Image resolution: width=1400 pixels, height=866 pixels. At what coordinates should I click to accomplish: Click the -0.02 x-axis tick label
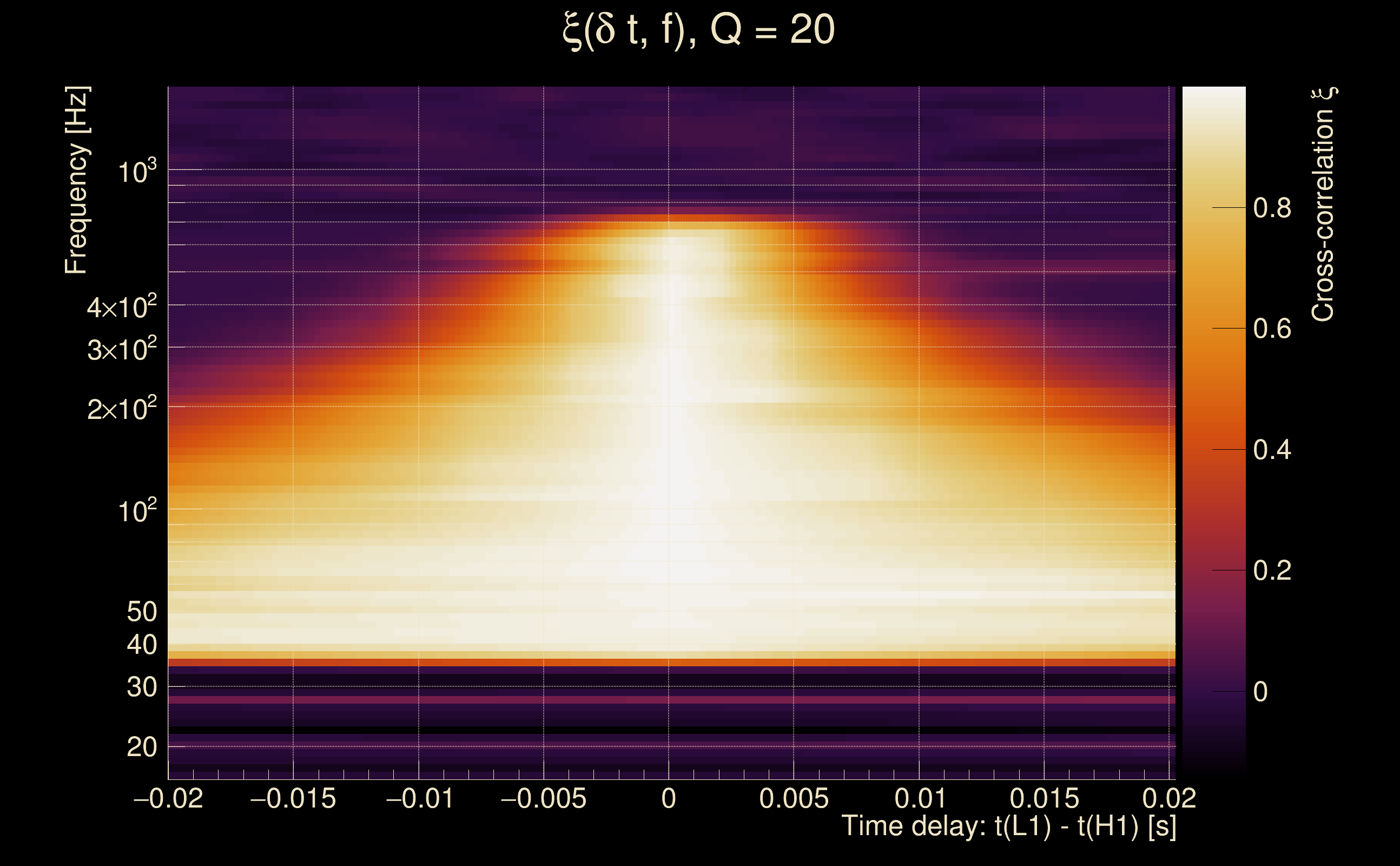168,798
